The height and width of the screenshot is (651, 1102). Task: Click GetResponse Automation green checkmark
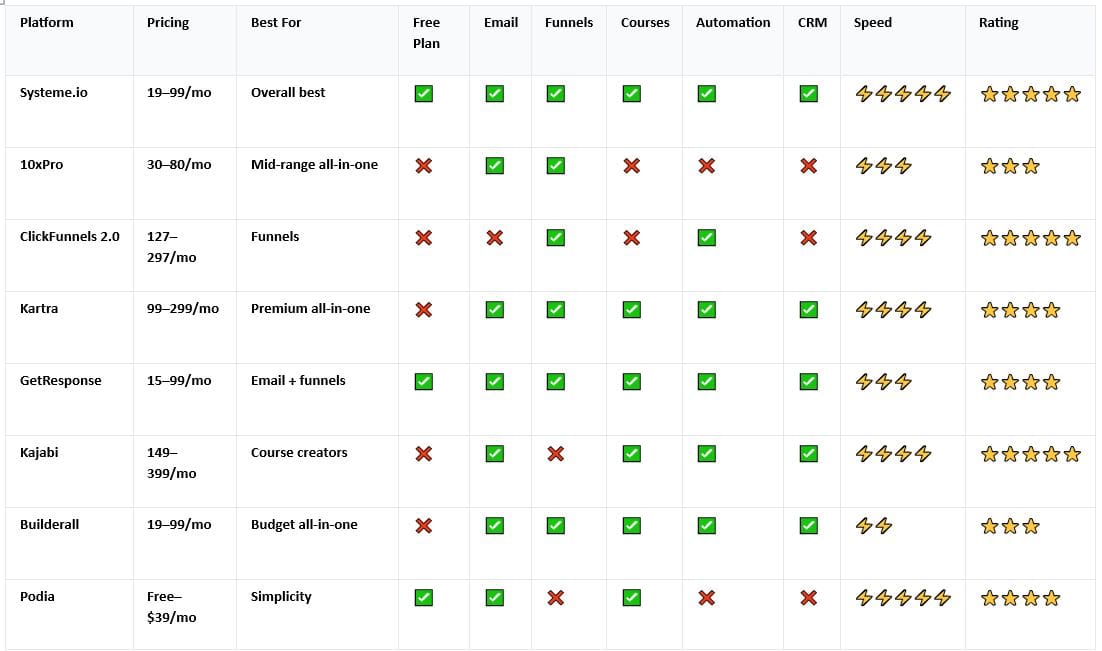[x=706, y=382]
